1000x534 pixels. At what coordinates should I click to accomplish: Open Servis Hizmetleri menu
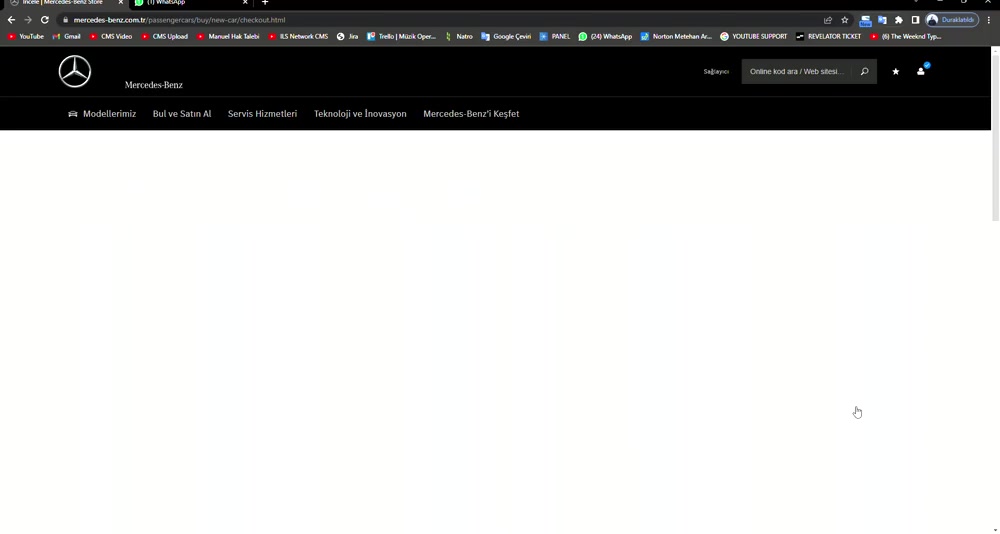[x=262, y=114]
